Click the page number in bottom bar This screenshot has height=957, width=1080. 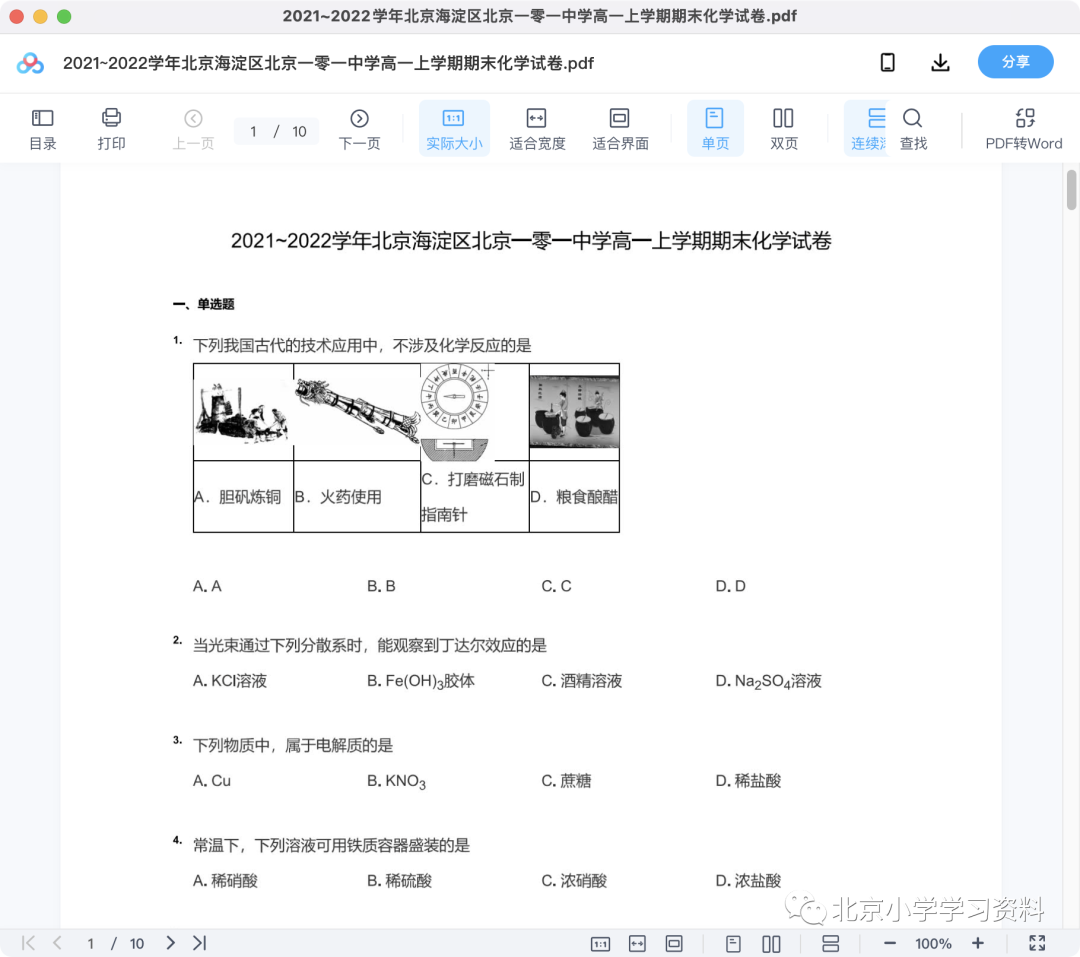pos(90,944)
